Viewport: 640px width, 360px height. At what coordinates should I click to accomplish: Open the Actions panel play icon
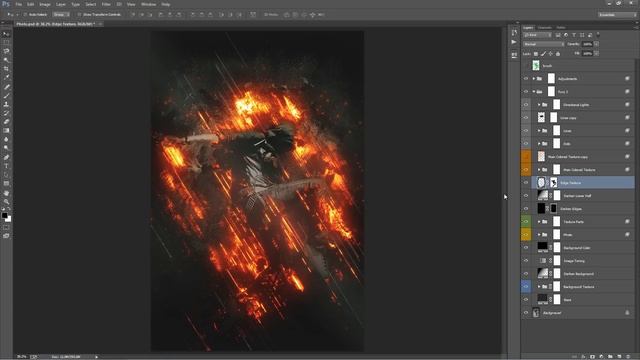pyautogui.click(x=514, y=42)
